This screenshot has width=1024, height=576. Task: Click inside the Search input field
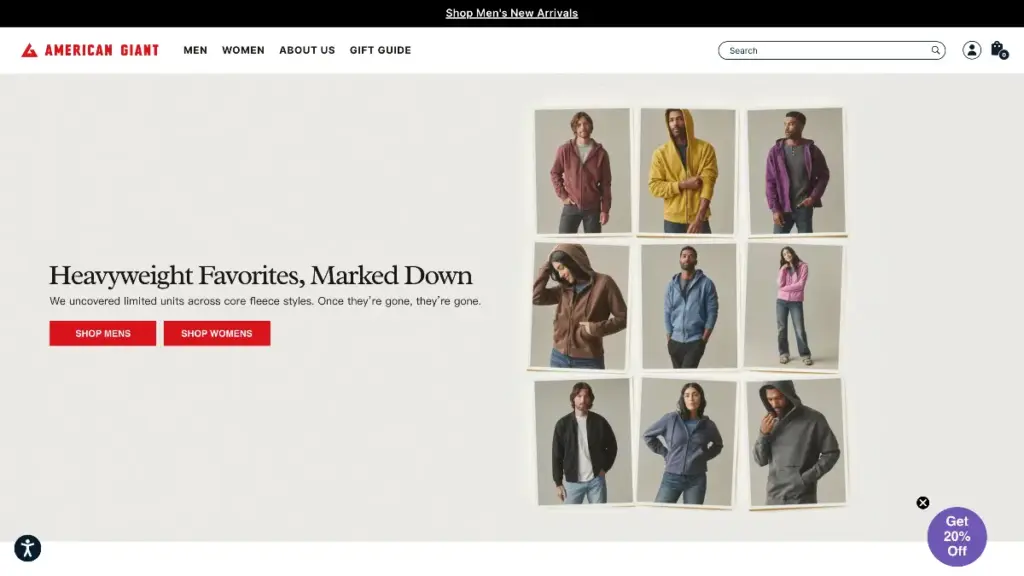[x=820, y=50]
